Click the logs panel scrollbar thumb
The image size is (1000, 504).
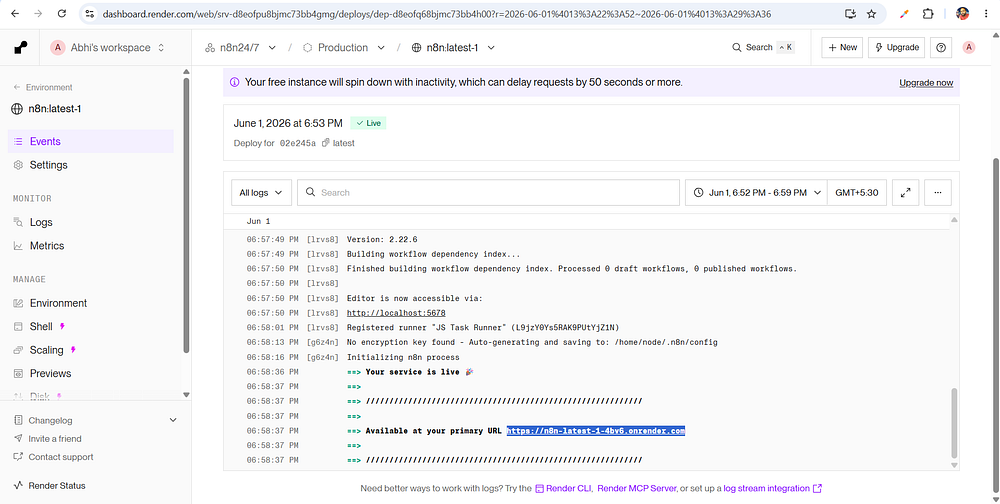click(954, 422)
